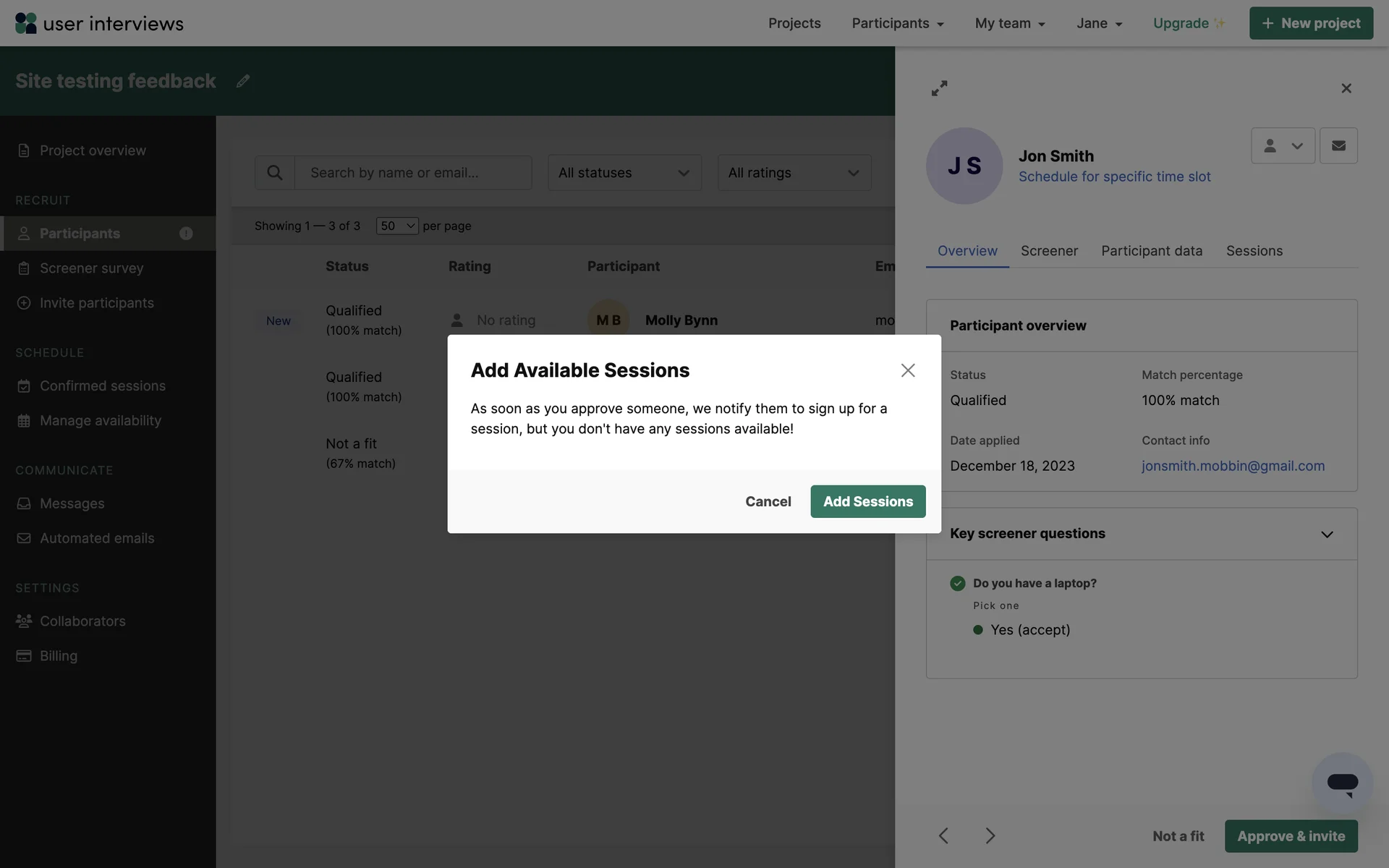The width and height of the screenshot is (1389, 868).
Task: Open Manage availability in sidebar
Action: [101, 421]
